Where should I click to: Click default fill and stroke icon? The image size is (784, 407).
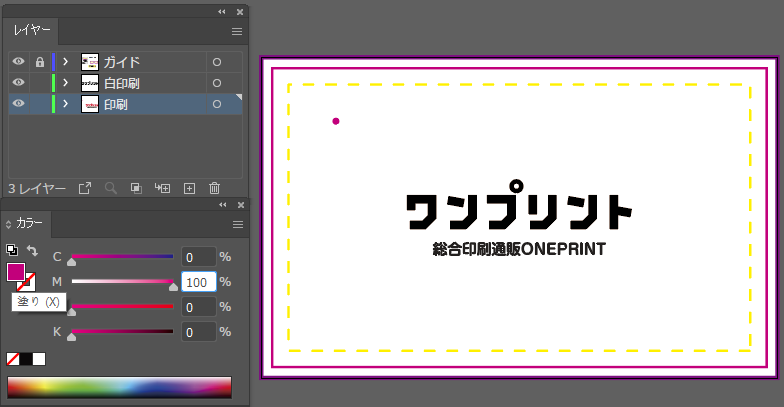click(x=12, y=250)
